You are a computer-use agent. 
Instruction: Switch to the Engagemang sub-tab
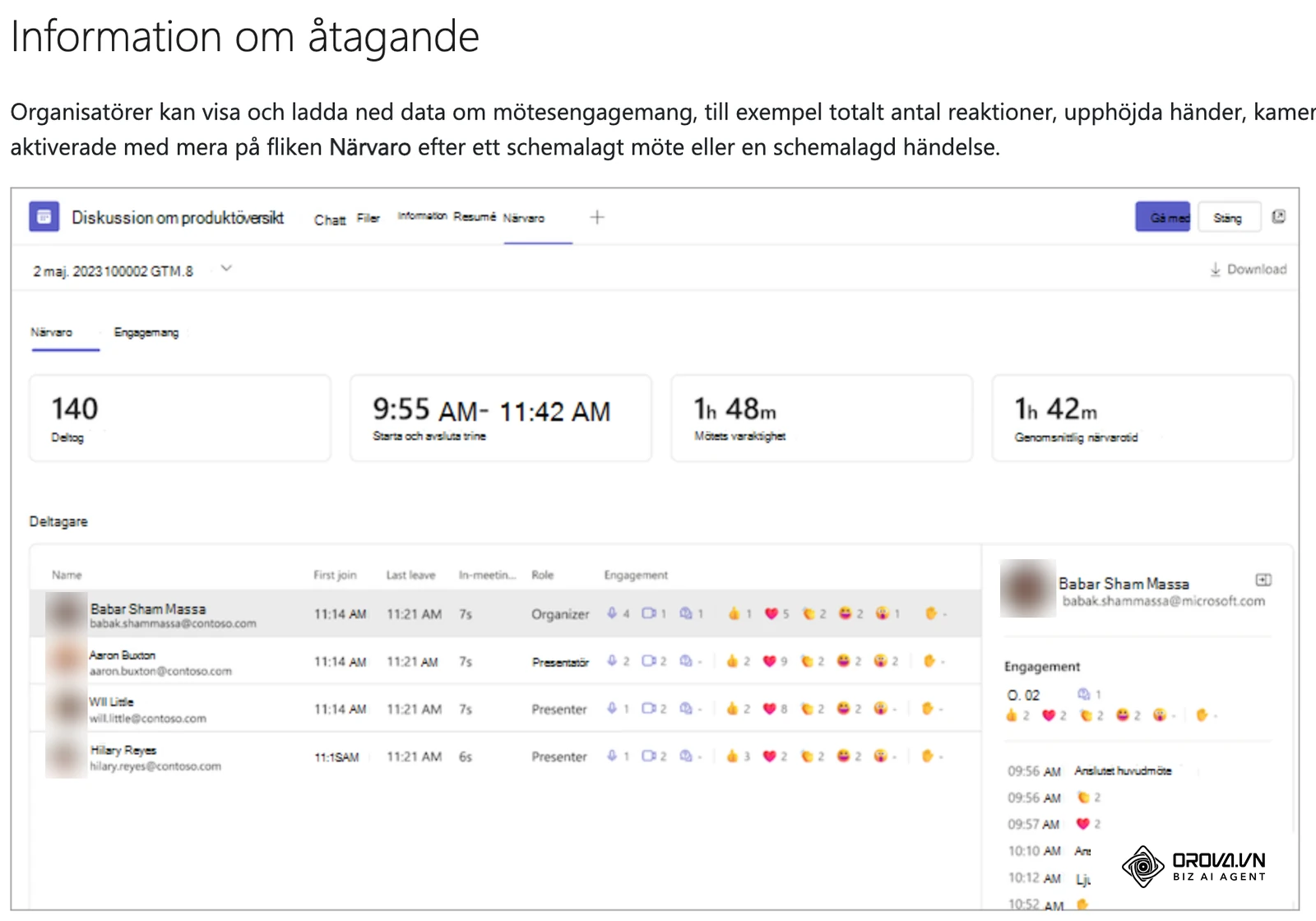click(x=146, y=332)
